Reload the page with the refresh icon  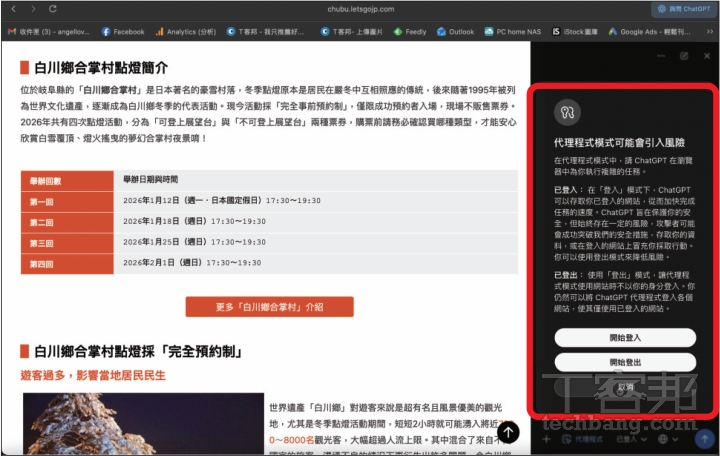click(x=53, y=9)
